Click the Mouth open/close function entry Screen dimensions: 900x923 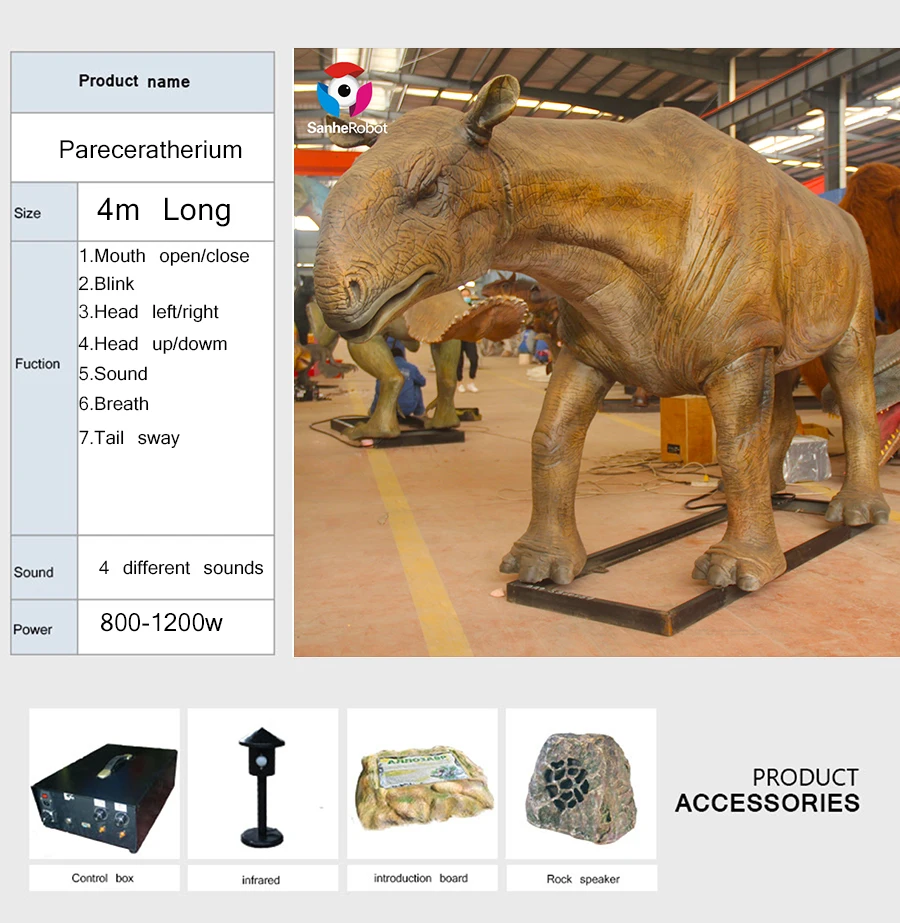(164, 256)
